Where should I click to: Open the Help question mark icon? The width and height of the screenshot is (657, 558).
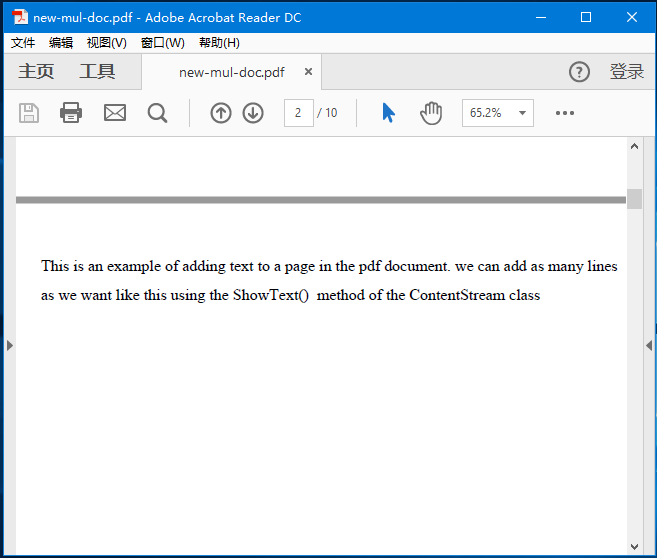click(x=579, y=72)
